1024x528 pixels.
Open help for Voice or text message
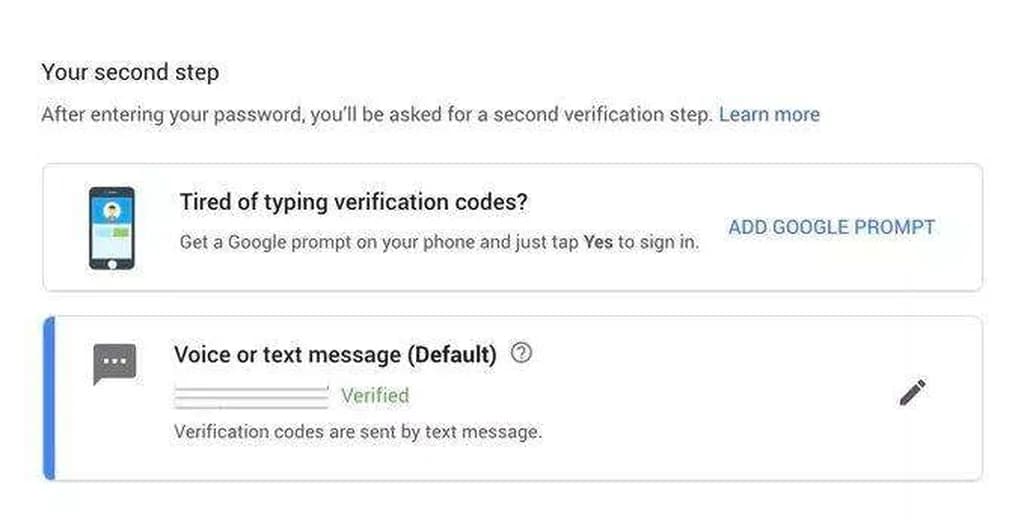coord(521,353)
